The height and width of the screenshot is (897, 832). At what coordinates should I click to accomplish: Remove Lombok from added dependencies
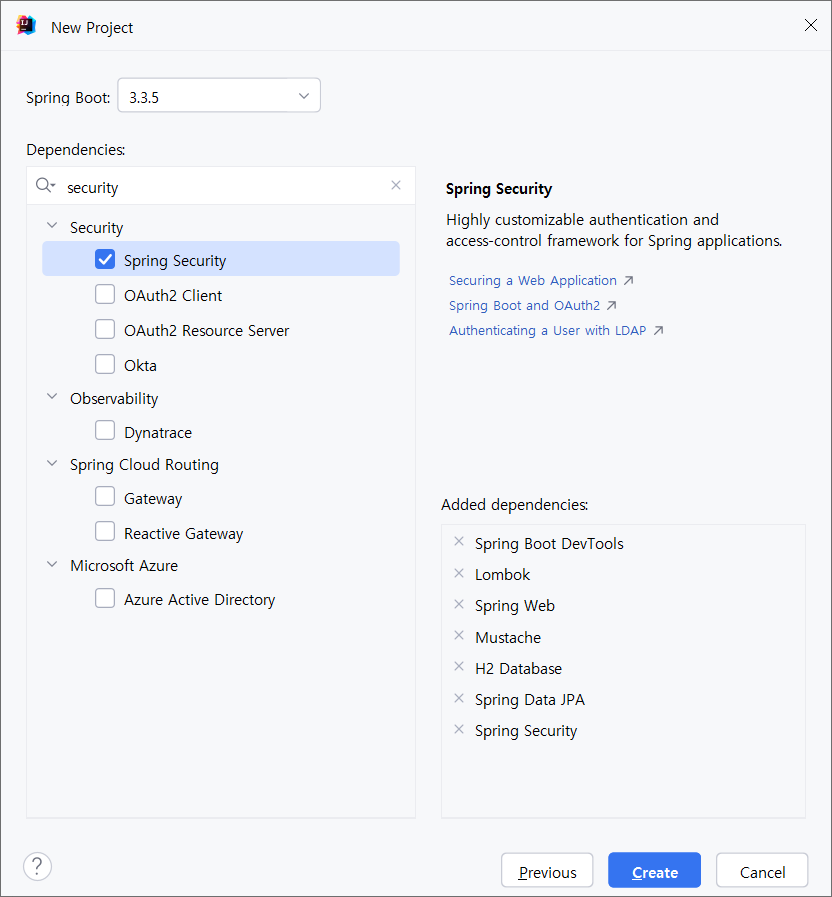(x=459, y=573)
